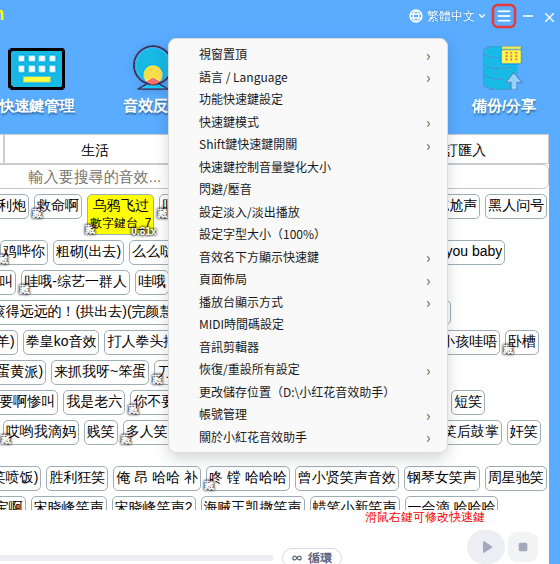Screen dimensions: 560x564
Task: Click the 備份/分享 database icon
Action: [x=502, y=68]
